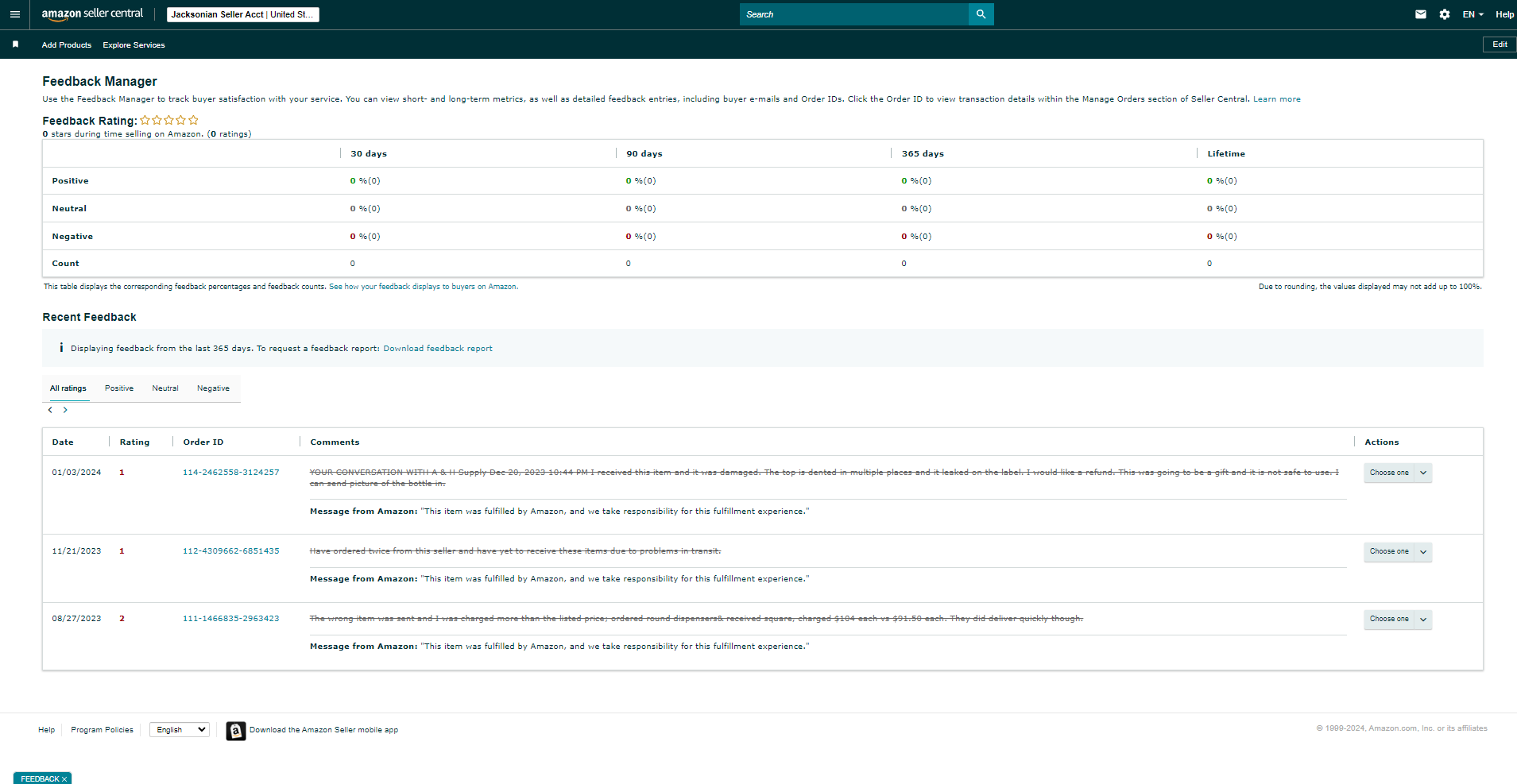This screenshot has width=1517, height=784.
Task: Click the Amazon Seller Central logo
Action: pyautogui.click(x=92, y=14)
